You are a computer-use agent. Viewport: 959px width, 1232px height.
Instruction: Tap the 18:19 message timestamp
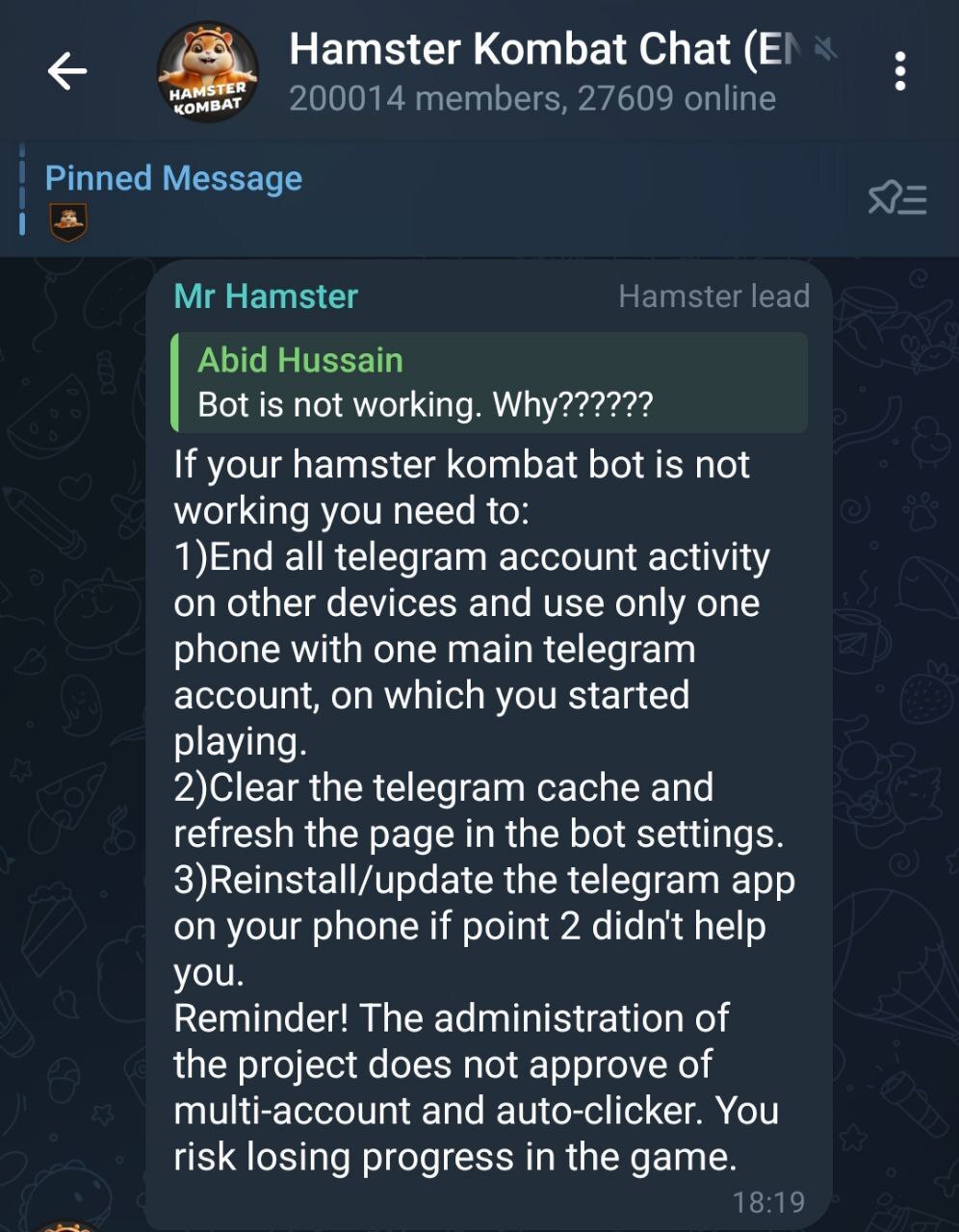click(768, 1202)
